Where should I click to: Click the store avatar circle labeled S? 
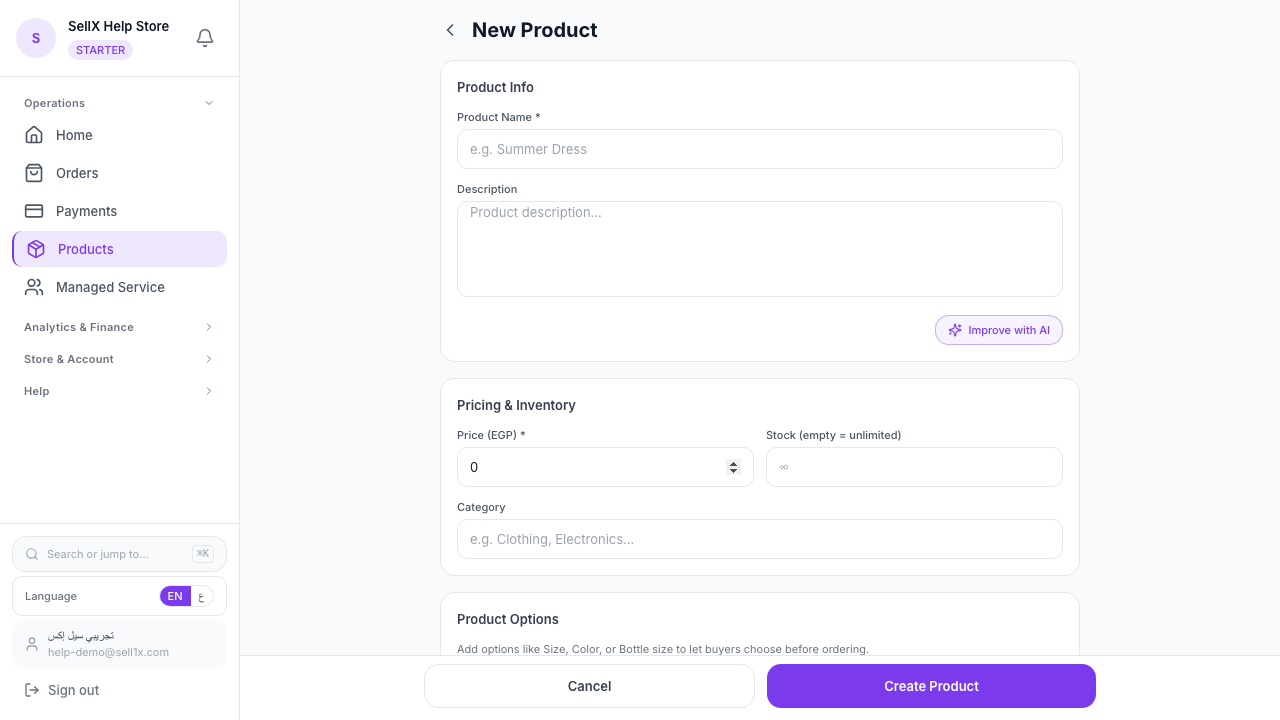pyautogui.click(x=36, y=37)
